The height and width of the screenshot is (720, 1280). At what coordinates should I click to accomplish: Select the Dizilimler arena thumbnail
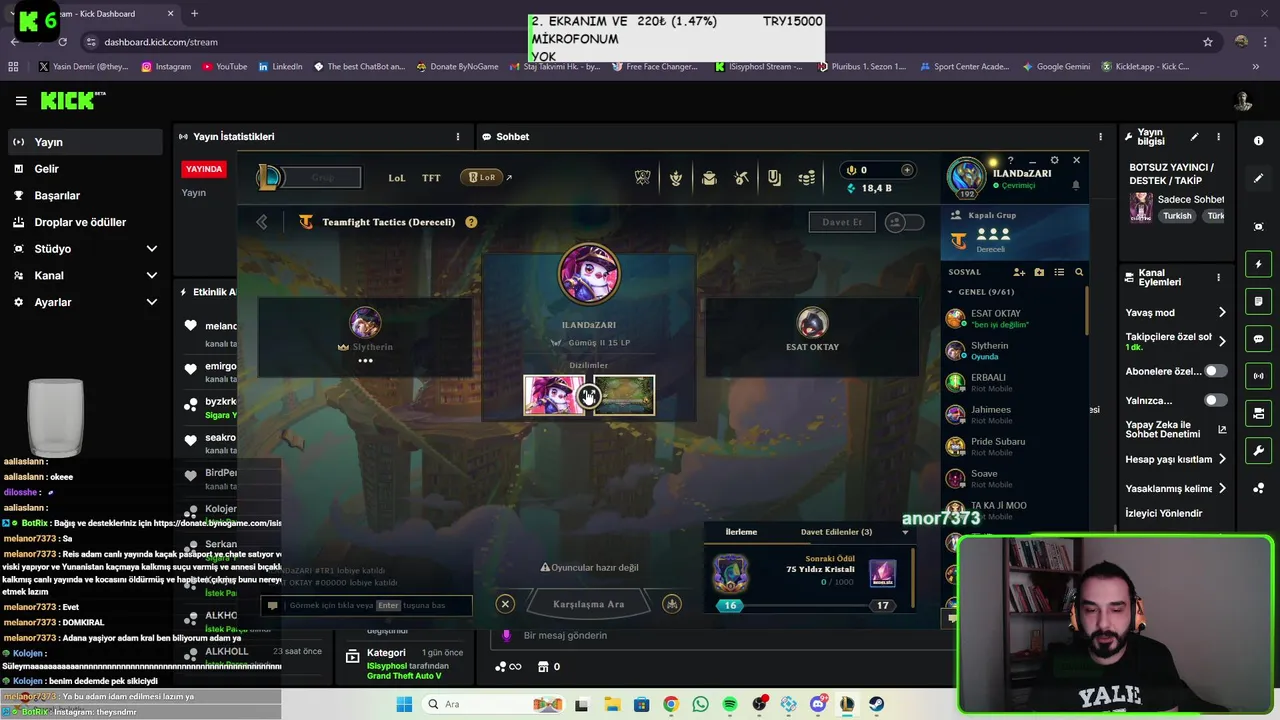point(623,396)
